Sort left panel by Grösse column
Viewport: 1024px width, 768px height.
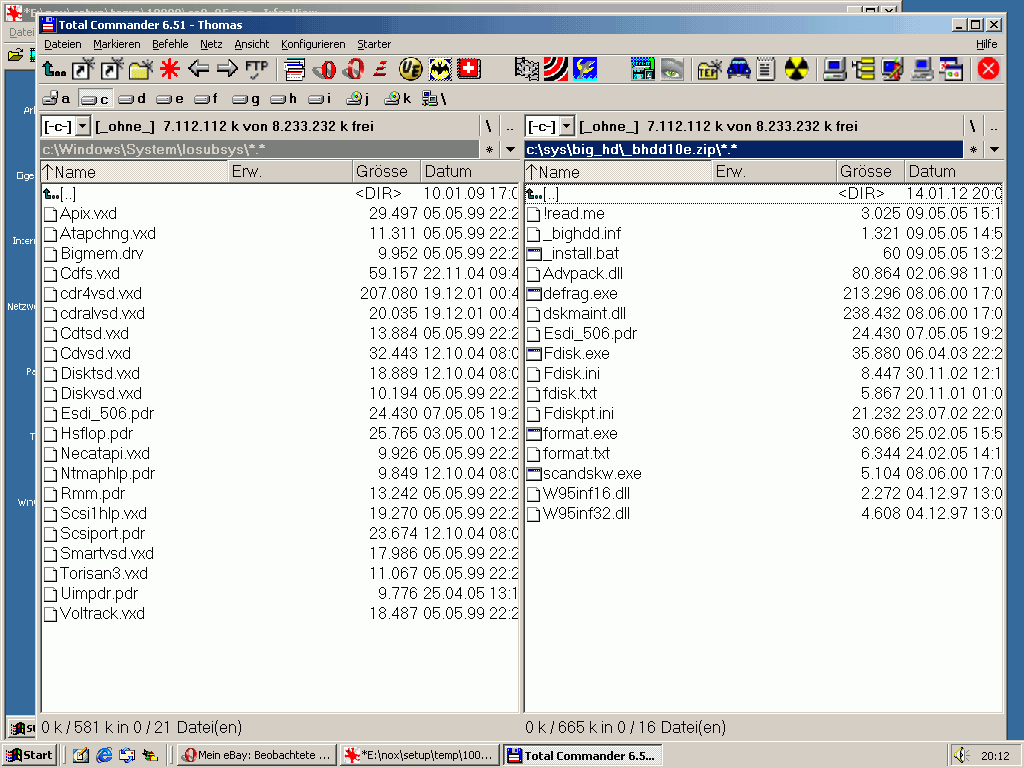click(x=386, y=172)
